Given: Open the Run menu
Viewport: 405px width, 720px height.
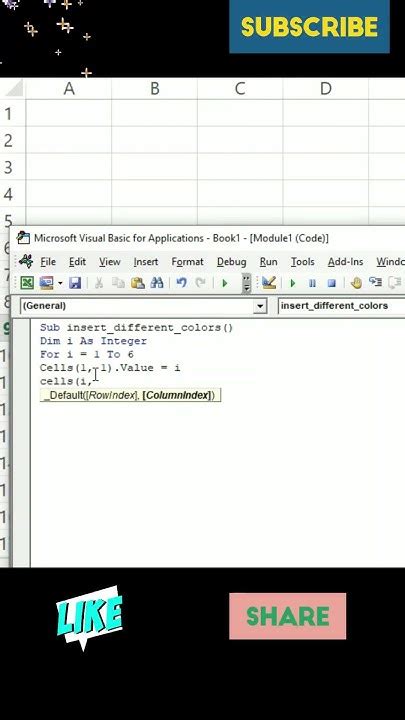Looking at the screenshot, I should click(268, 262).
